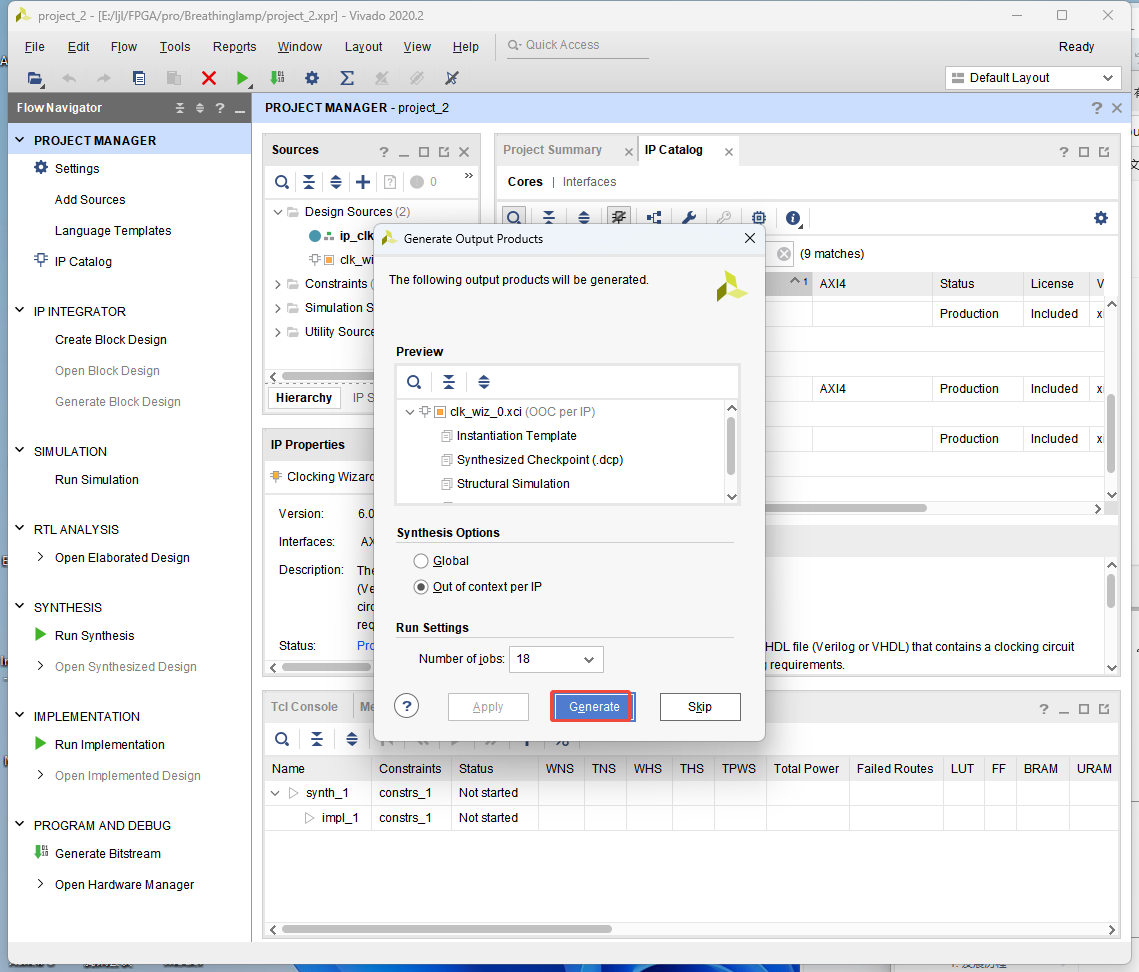Collapse all rows in Design Runs panel
The height and width of the screenshot is (972, 1139).
(x=317, y=740)
